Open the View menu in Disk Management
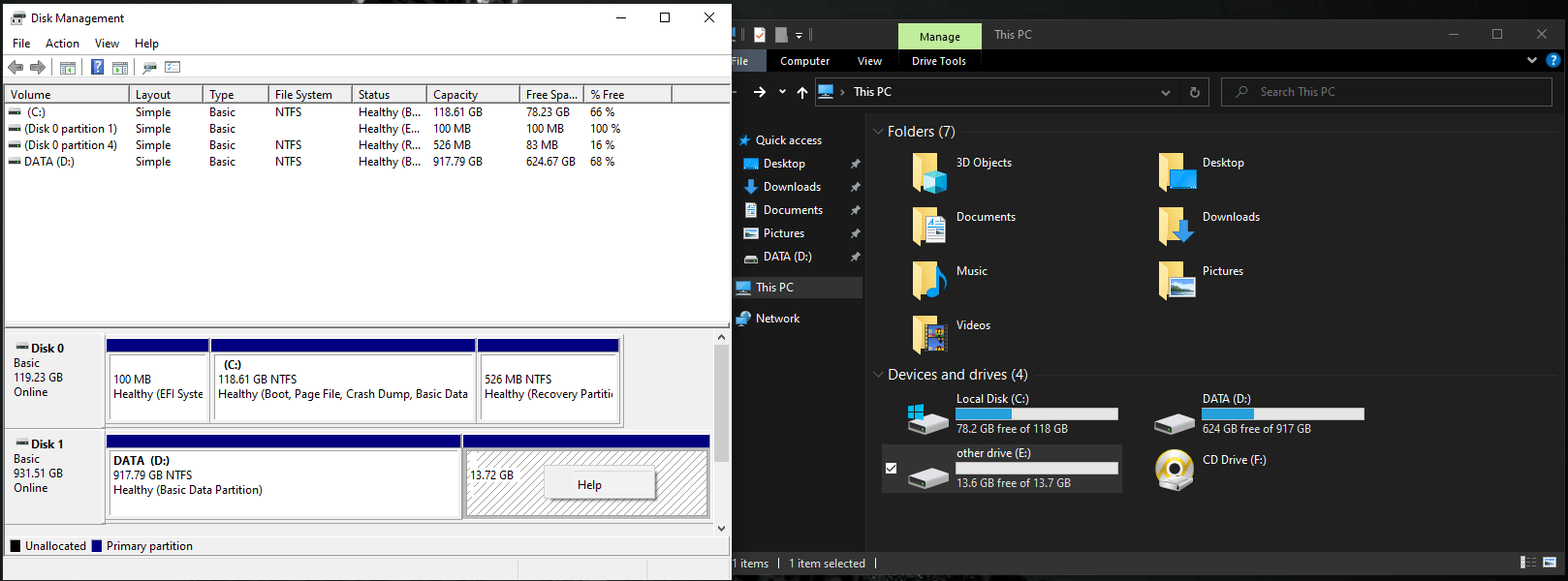 click(107, 44)
